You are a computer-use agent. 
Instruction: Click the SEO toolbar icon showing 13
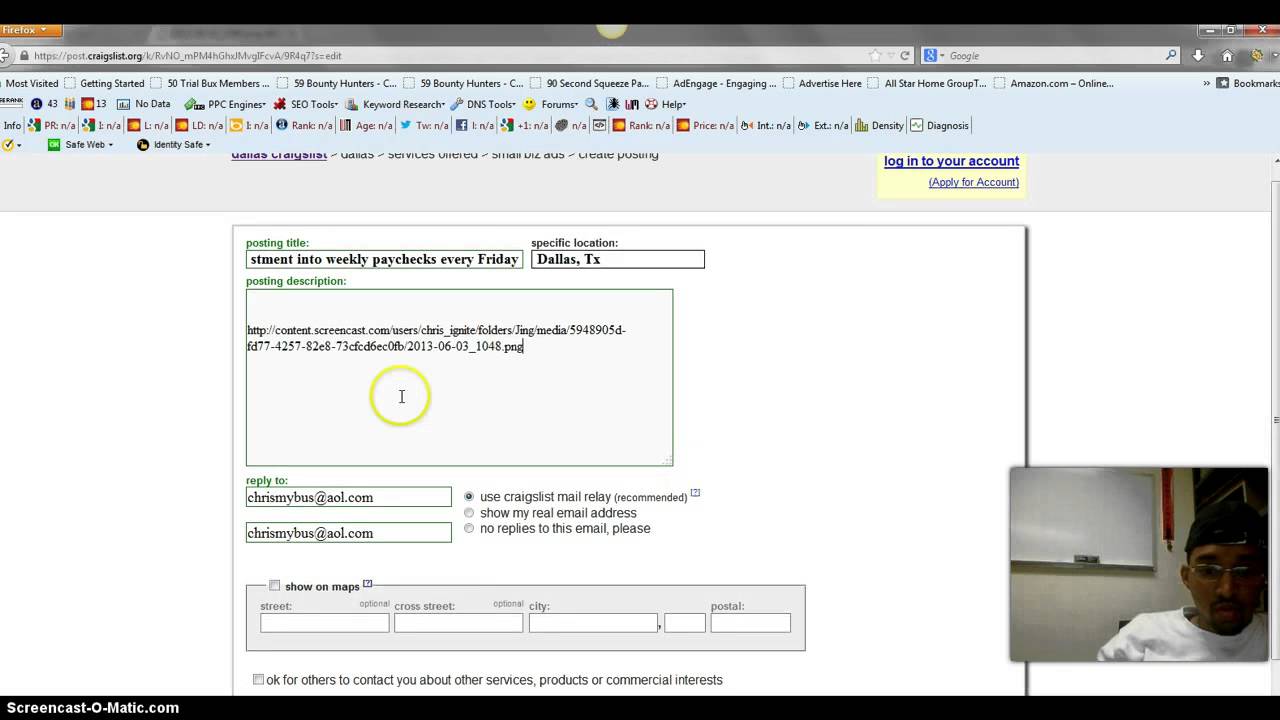[x=94, y=104]
